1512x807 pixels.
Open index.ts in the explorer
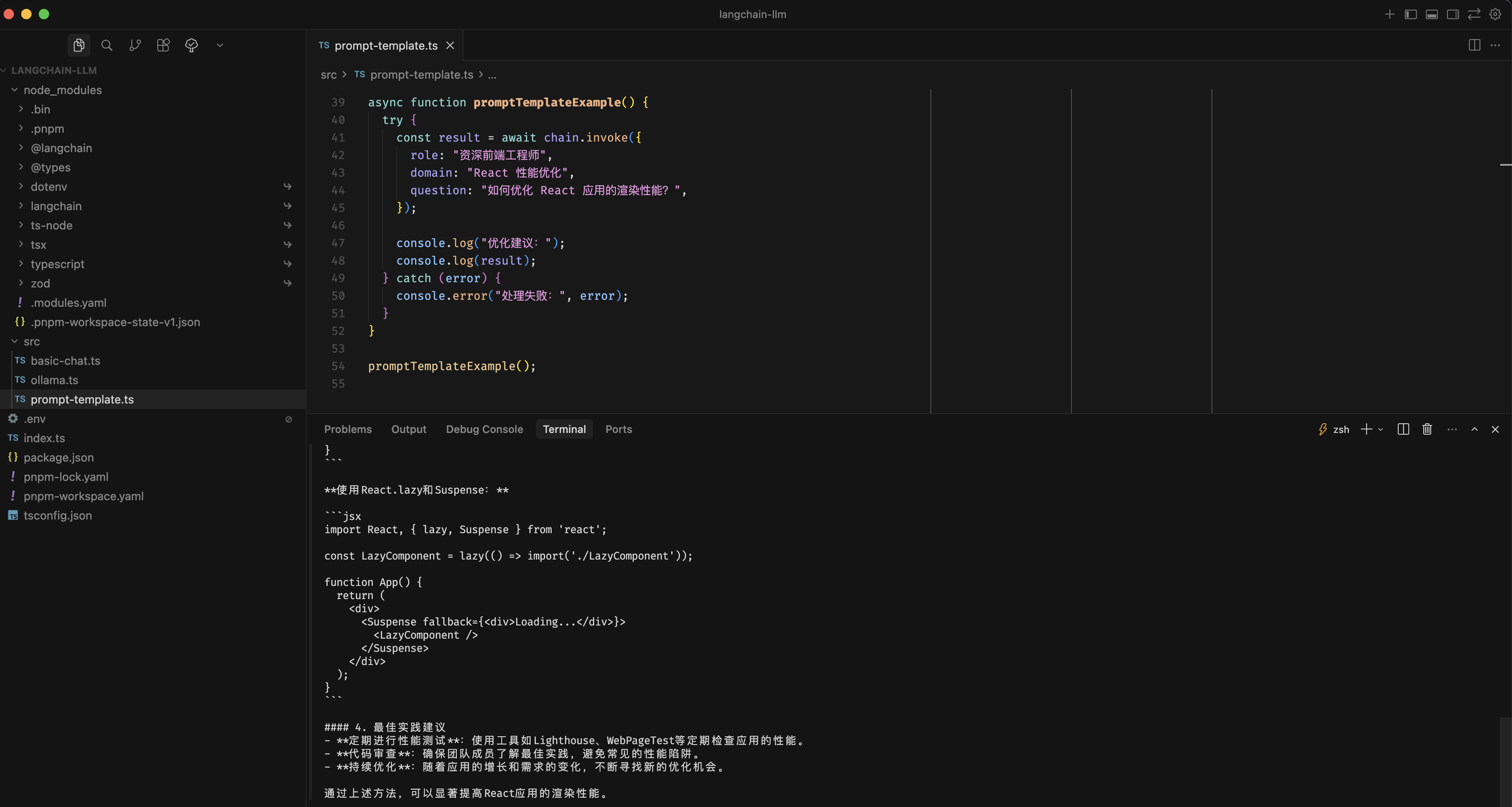click(x=152, y=438)
